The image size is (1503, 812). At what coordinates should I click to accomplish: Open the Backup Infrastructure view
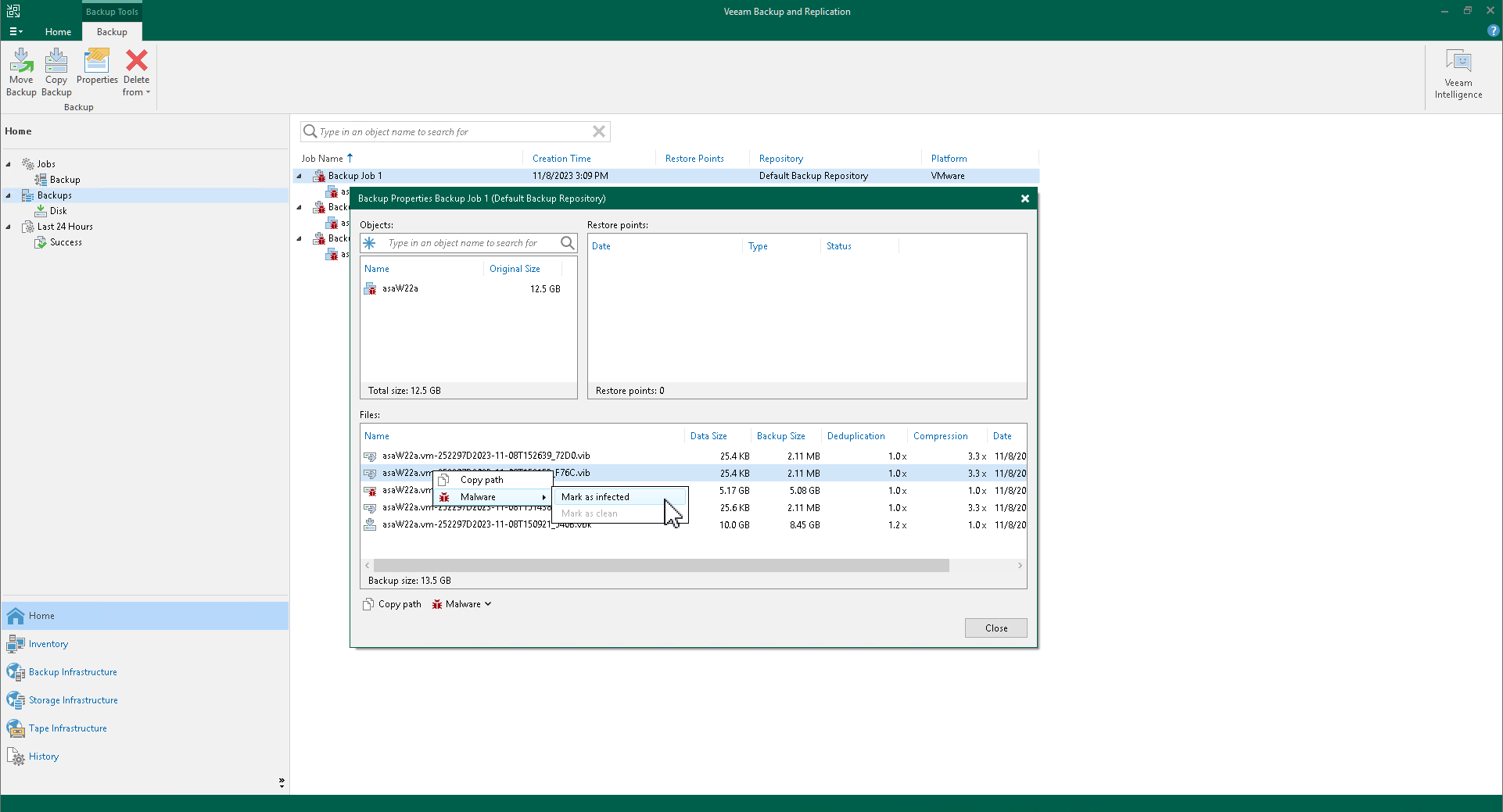coord(73,671)
